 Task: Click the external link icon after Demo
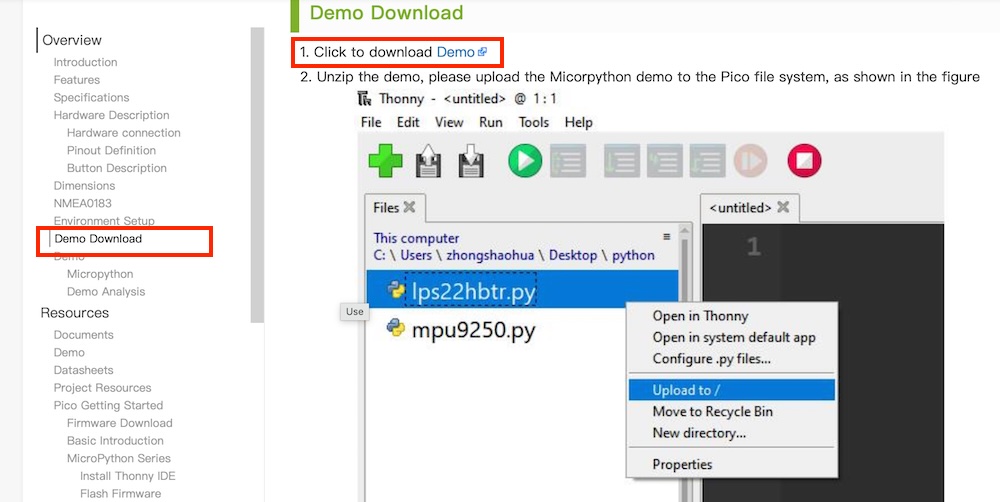482,51
